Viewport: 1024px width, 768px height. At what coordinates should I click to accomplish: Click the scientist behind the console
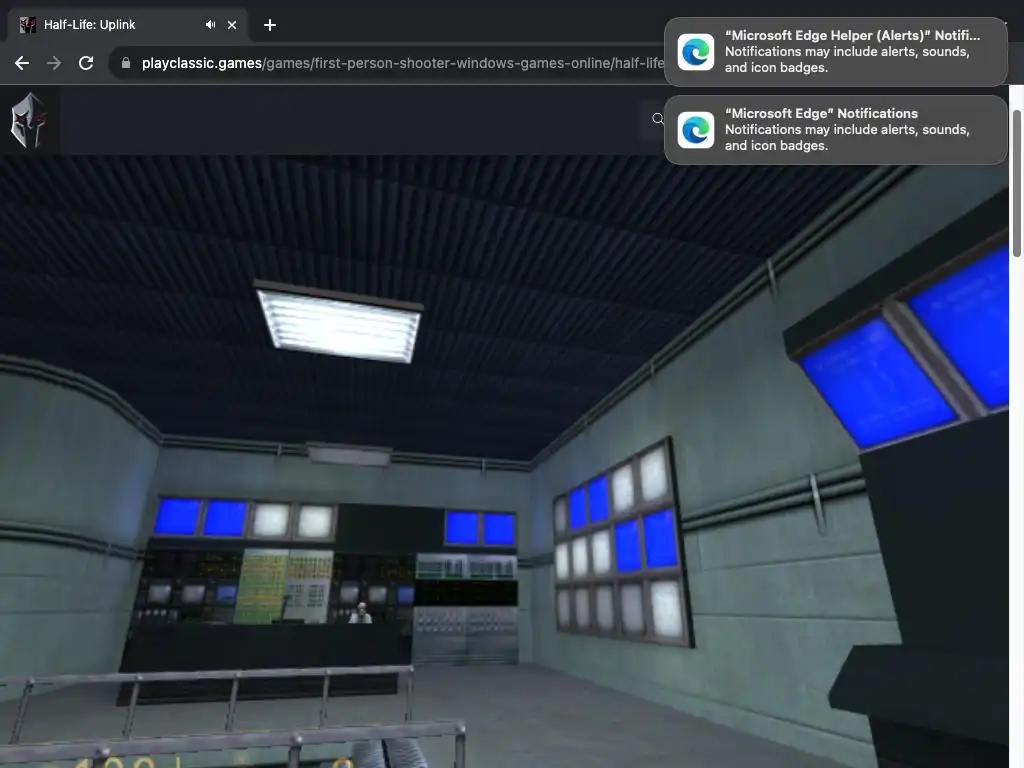(360, 613)
